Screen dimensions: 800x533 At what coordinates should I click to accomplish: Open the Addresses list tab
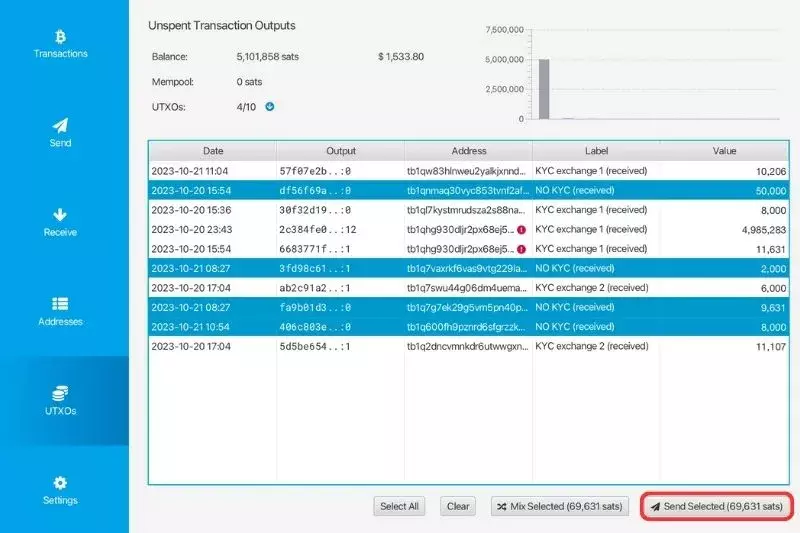[x=60, y=312]
